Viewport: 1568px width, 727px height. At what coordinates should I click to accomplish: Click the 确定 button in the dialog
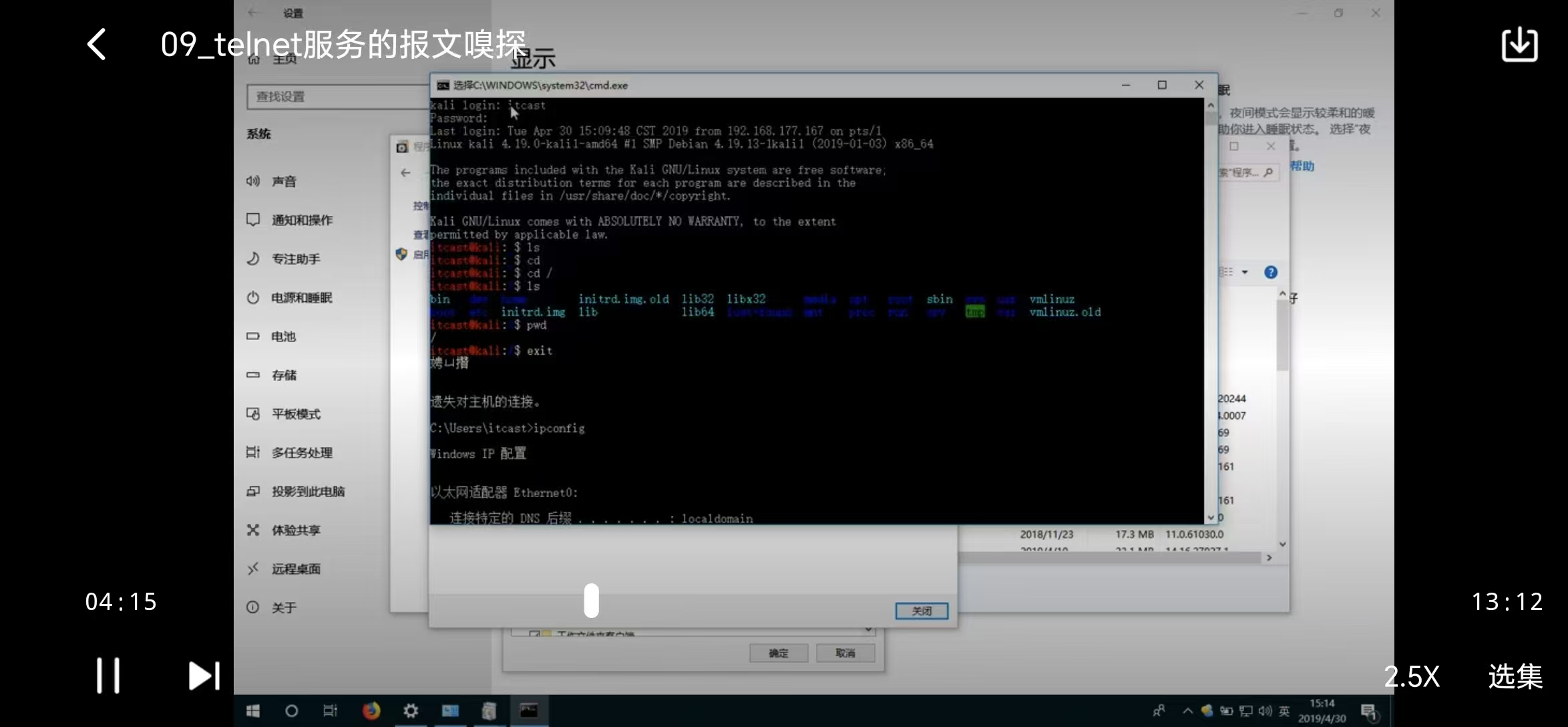tap(779, 653)
